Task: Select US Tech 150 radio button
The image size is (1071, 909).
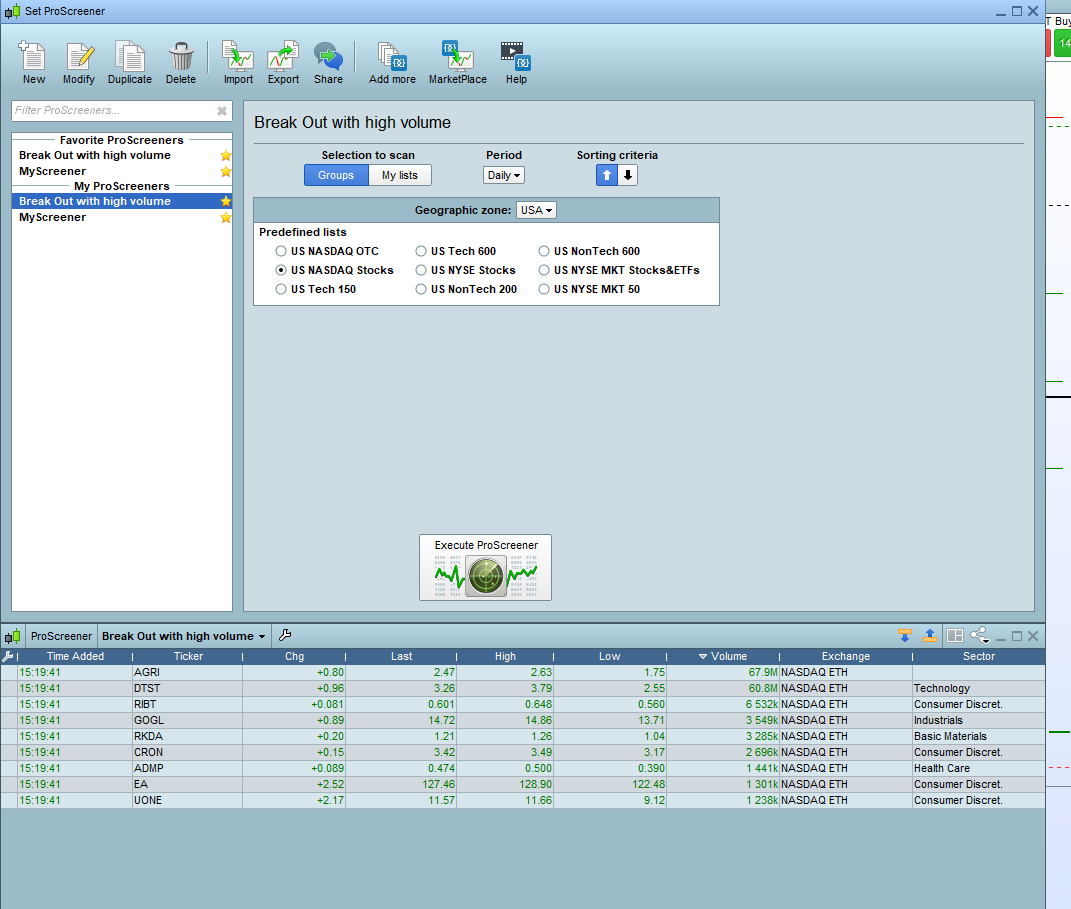Action: pyautogui.click(x=282, y=290)
